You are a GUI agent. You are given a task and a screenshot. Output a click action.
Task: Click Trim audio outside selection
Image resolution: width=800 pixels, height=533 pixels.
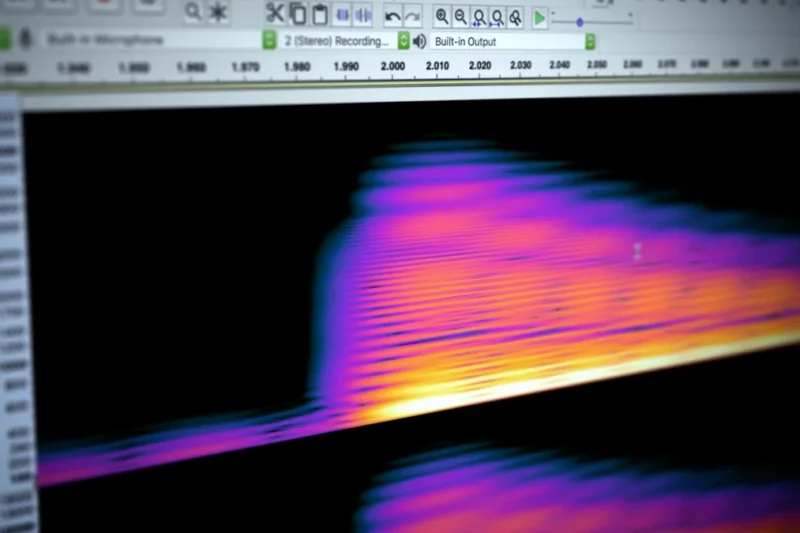(342, 15)
